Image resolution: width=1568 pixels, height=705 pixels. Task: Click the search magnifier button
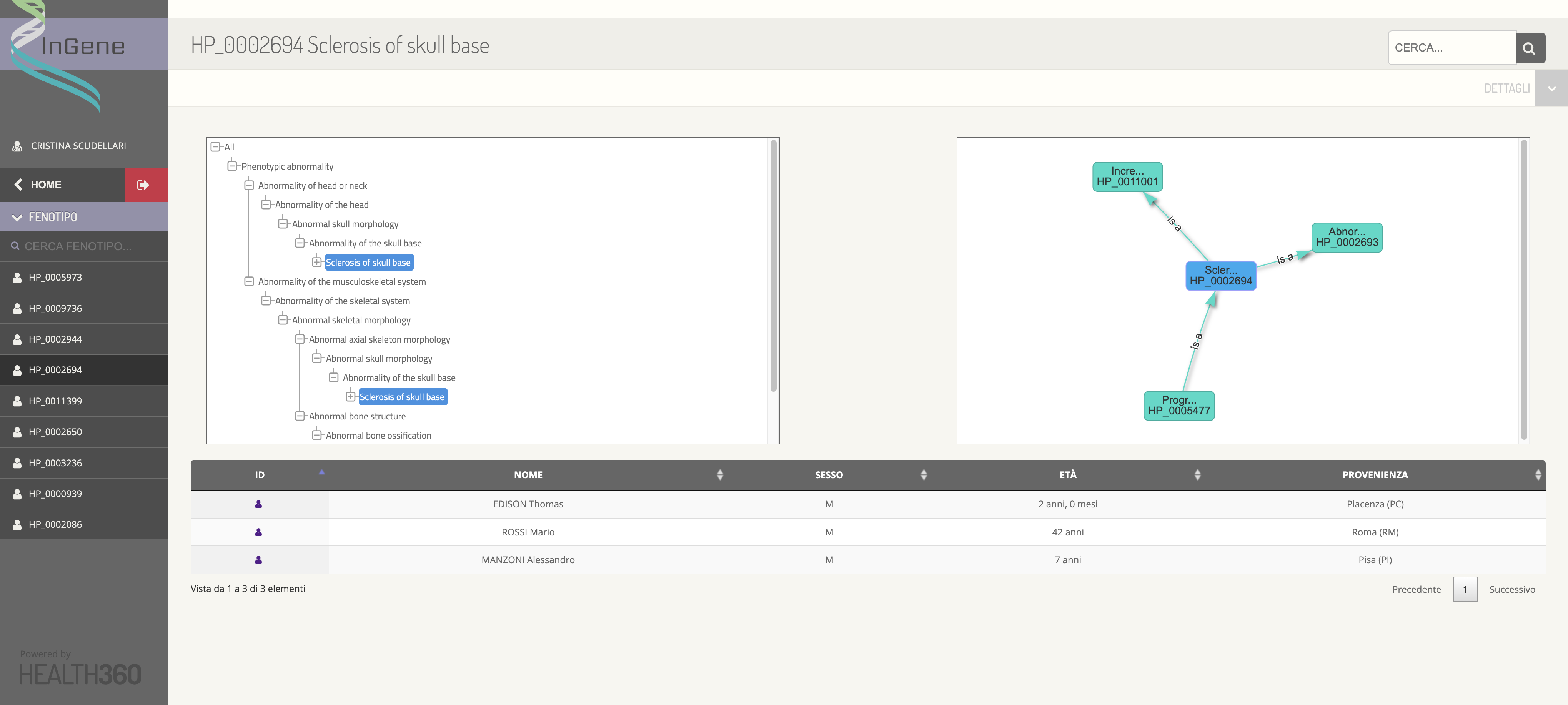(1530, 48)
